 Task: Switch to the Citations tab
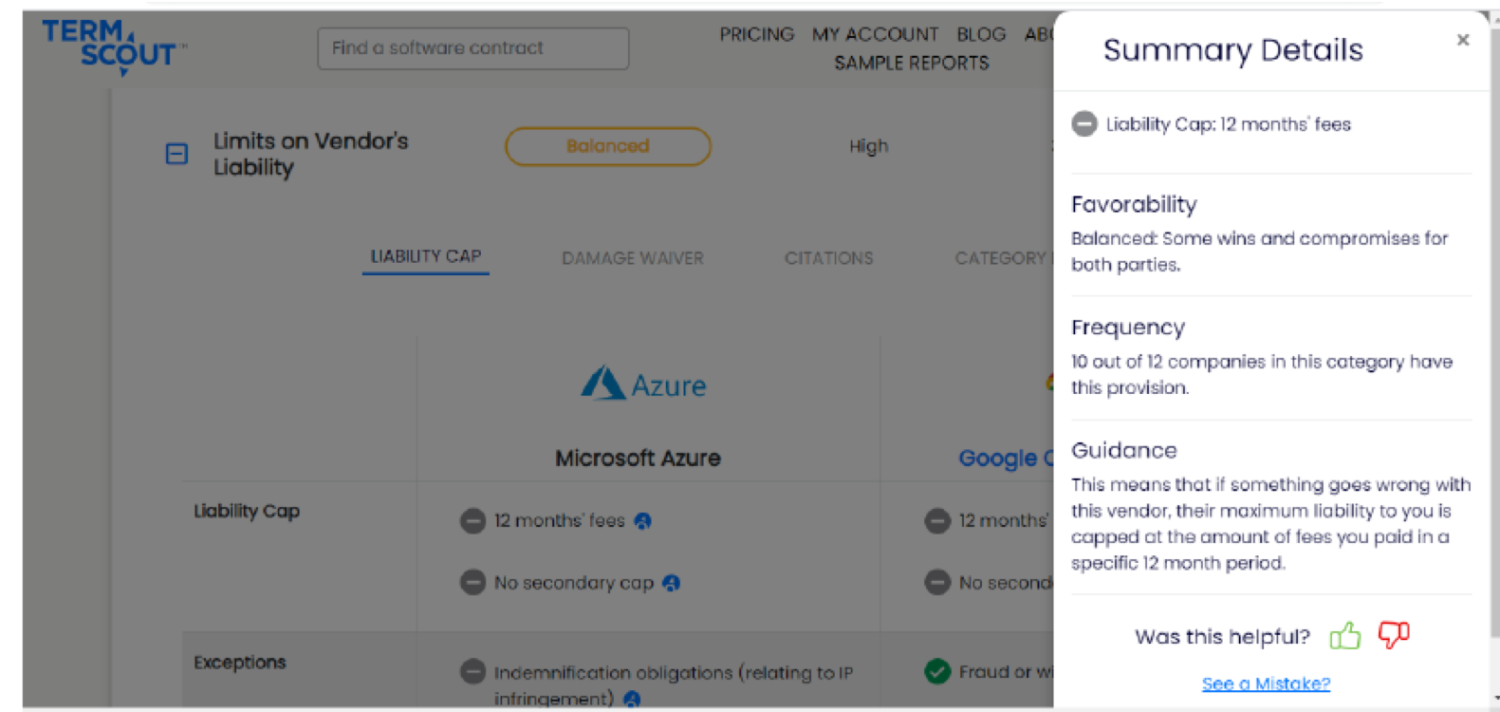click(828, 258)
